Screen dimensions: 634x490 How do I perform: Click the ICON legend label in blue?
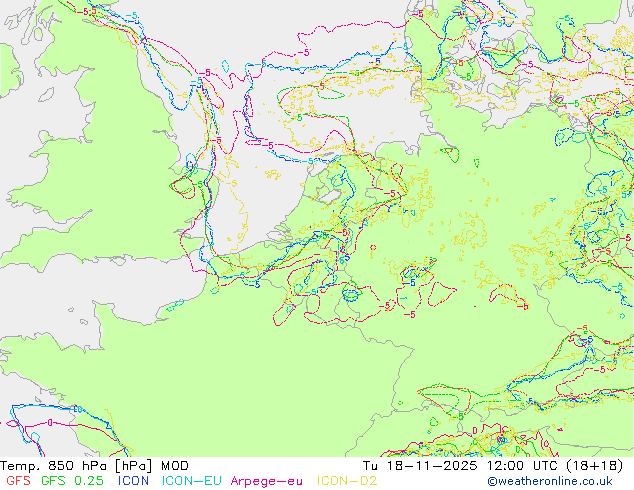pyautogui.click(x=133, y=481)
